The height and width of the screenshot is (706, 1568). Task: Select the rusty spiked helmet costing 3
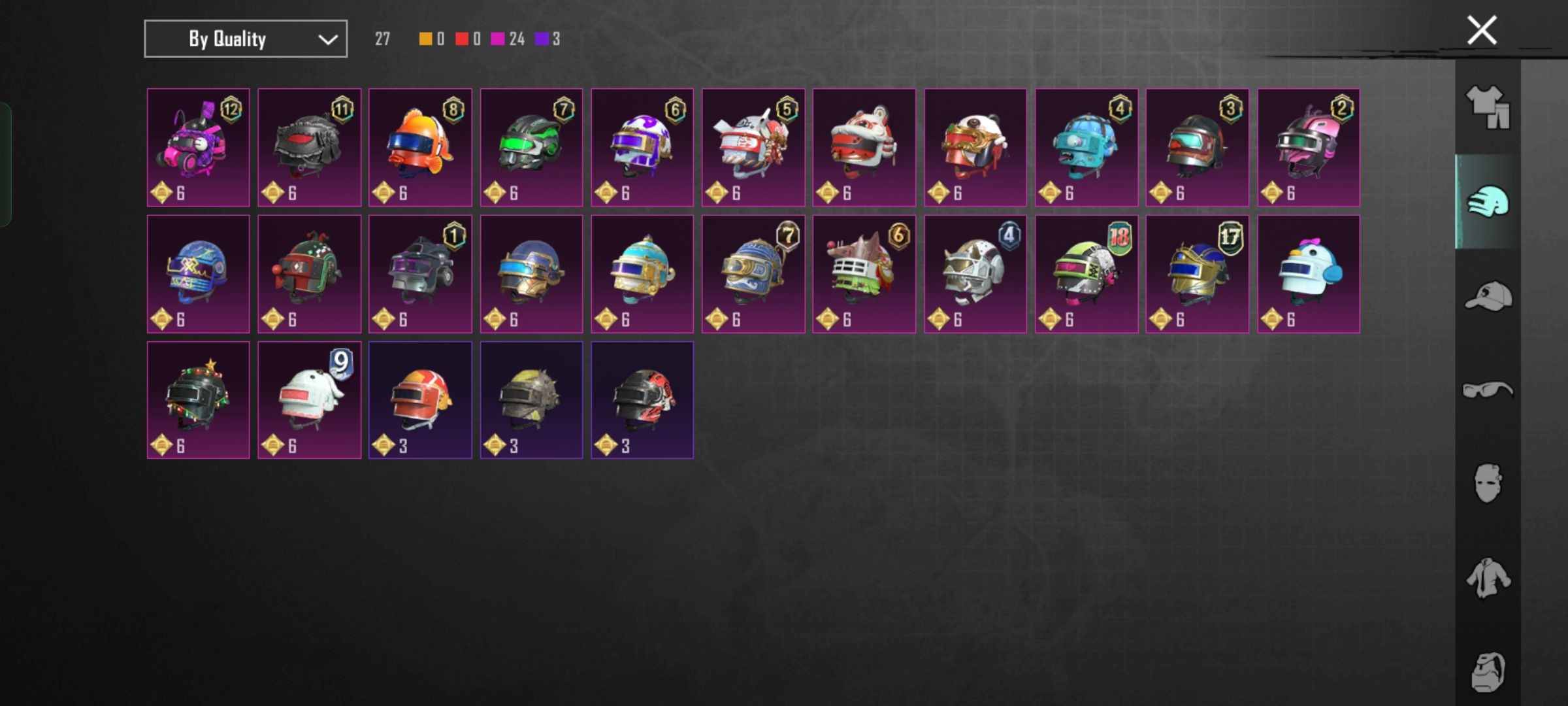531,400
